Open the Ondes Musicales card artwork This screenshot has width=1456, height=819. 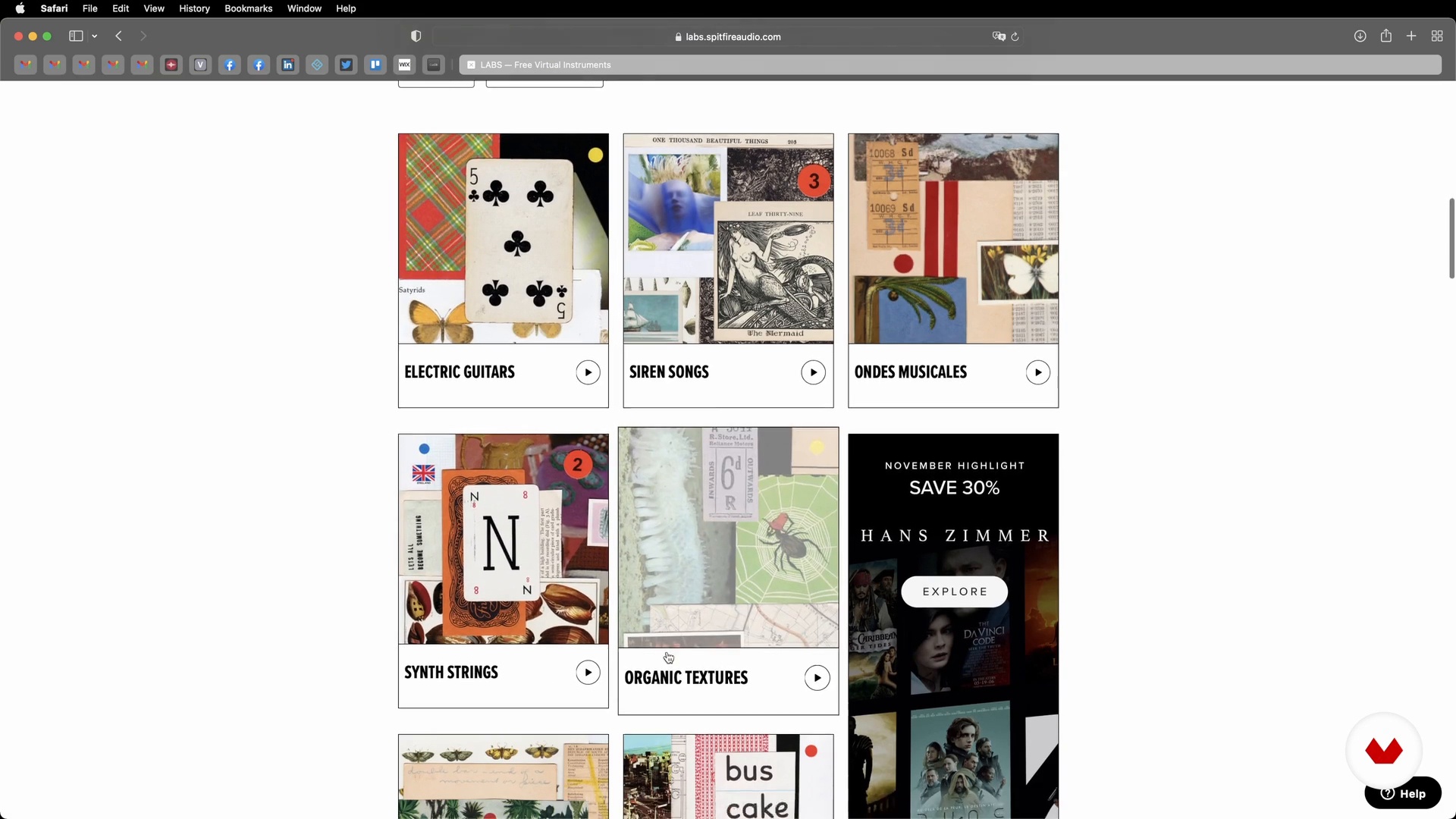tap(953, 239)
